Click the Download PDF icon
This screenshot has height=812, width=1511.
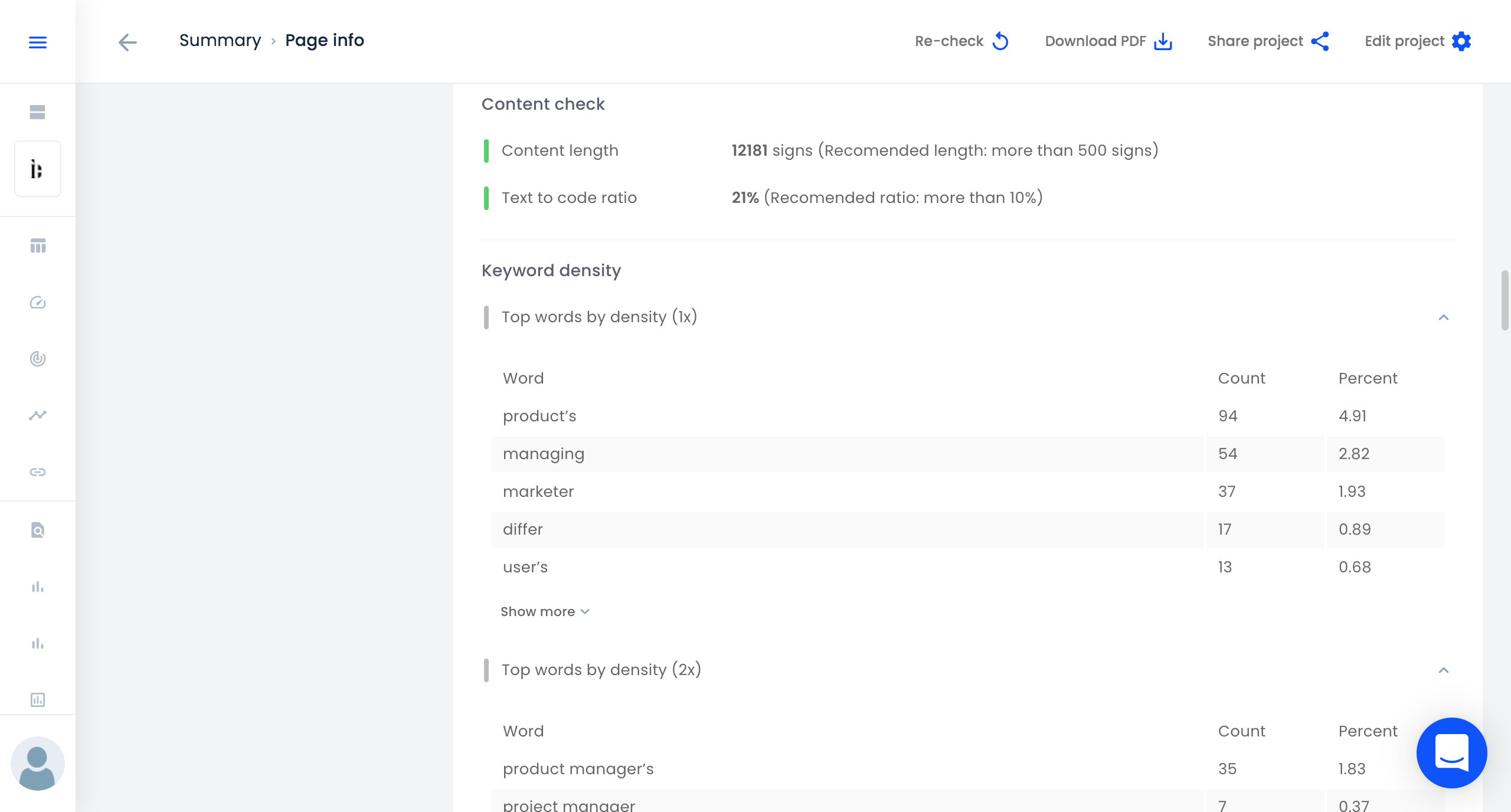(1163, 41)
